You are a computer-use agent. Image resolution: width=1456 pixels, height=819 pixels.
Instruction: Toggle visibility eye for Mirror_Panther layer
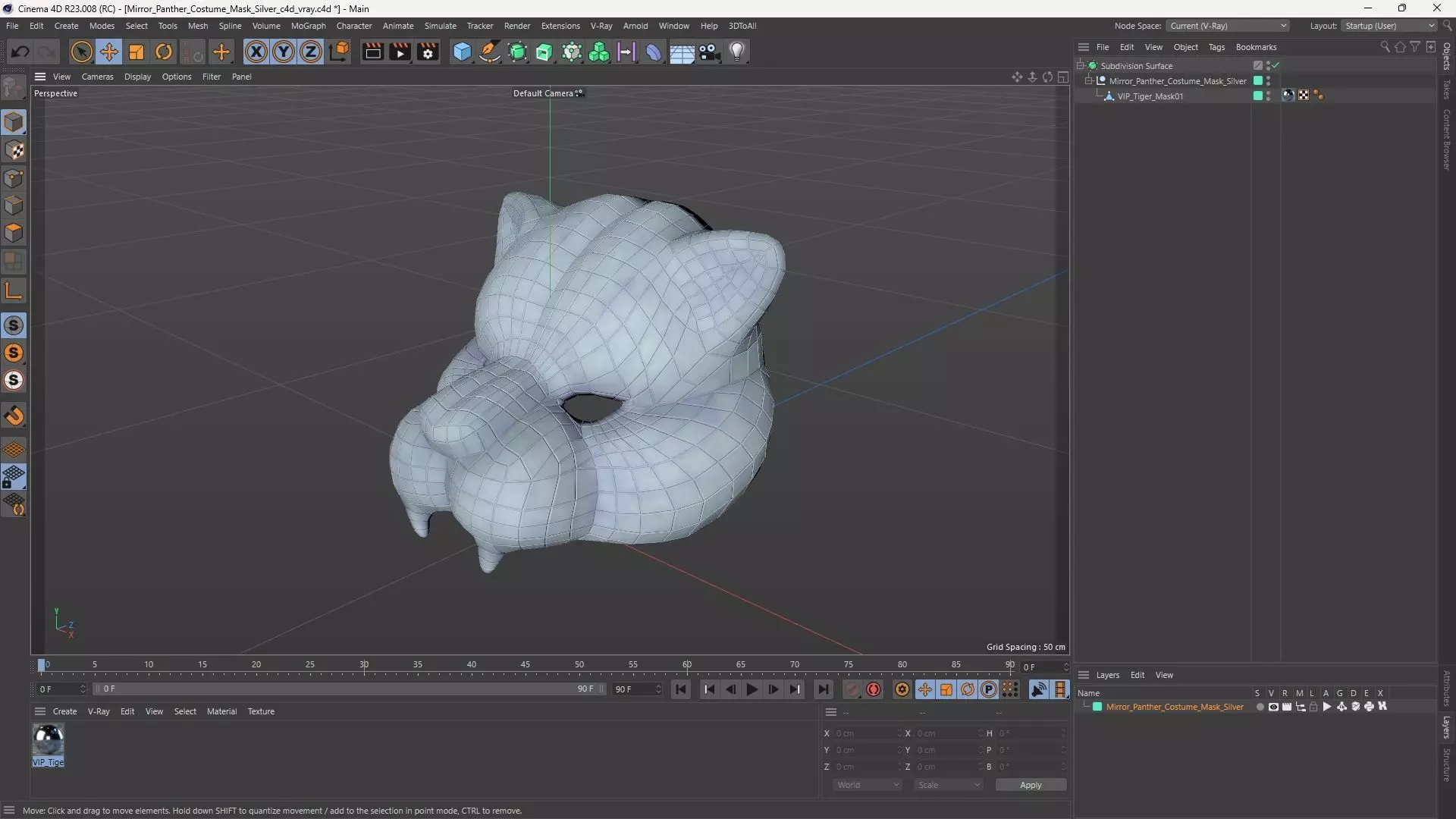tap(1273, 707)
